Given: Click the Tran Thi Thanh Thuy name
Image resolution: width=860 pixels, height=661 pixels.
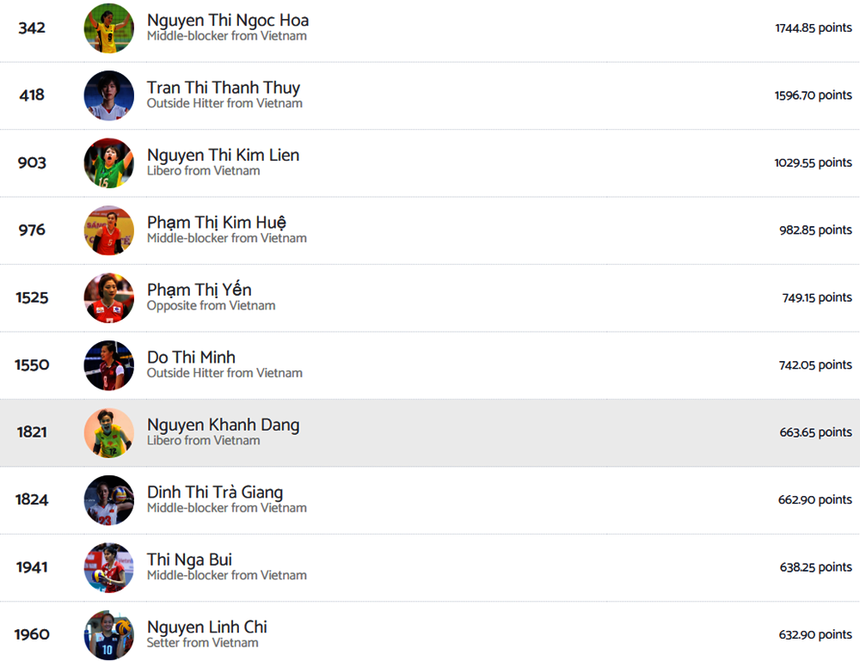Looking at the screenshot, I should 223,88.
